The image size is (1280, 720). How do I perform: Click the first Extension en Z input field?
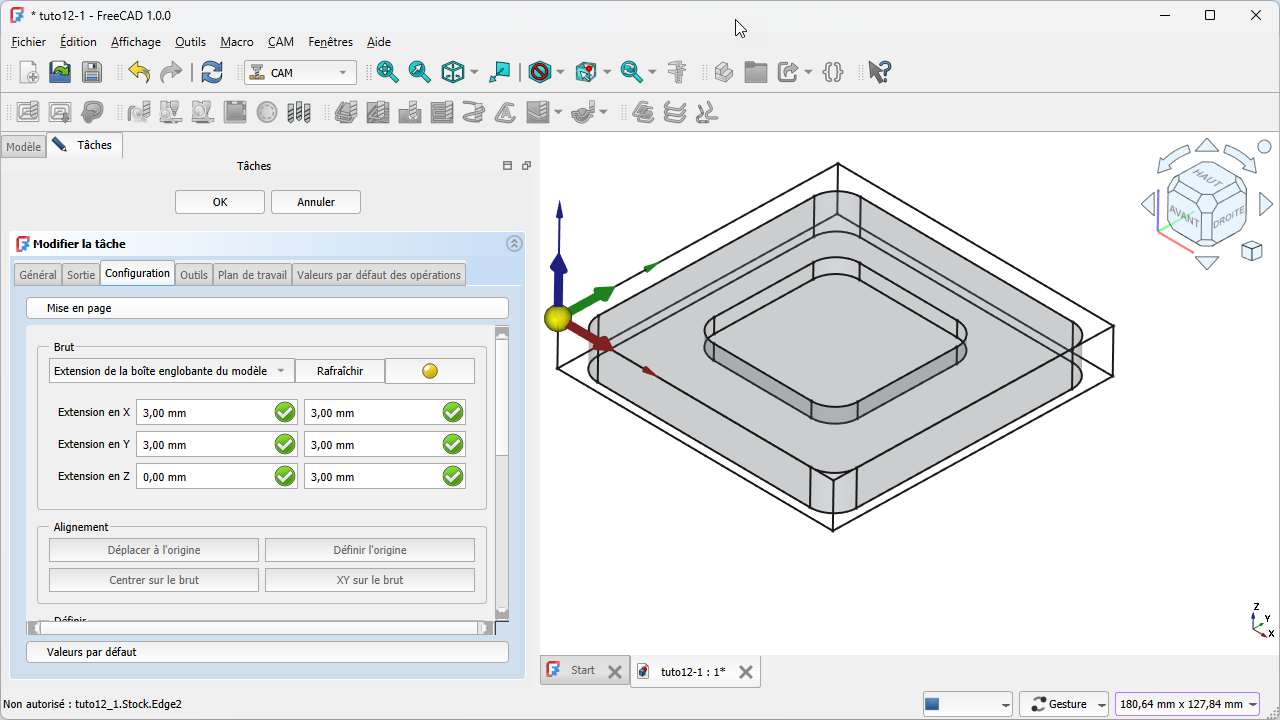pyautogui.click(x=204, y=477)
